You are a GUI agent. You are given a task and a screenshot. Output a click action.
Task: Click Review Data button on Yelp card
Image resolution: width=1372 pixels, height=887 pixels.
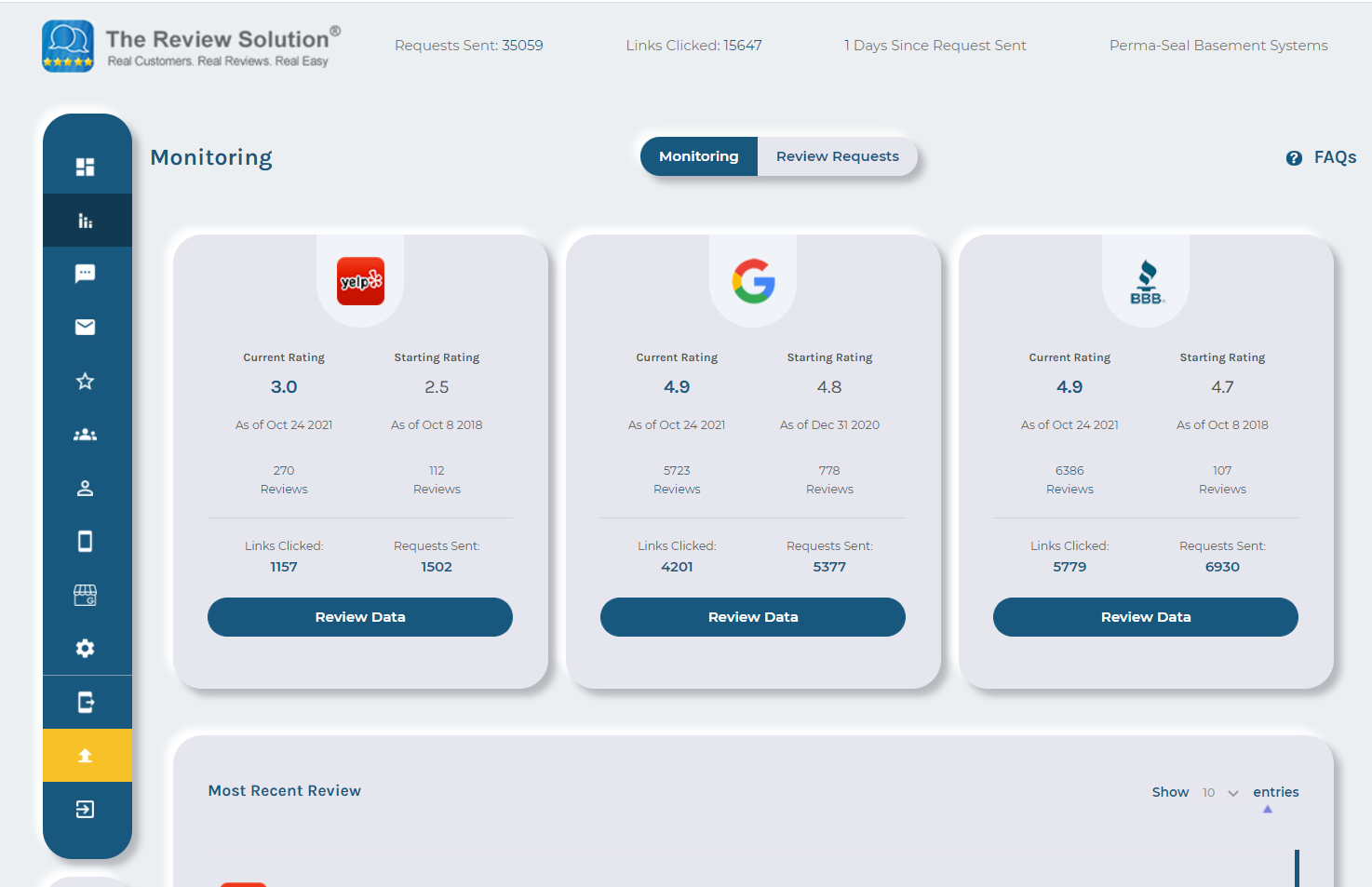pyautogui.click(x=360, y=617)
